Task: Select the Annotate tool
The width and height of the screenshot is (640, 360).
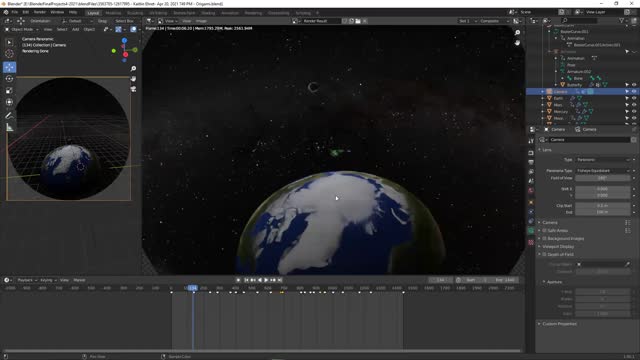Action: [x=9, y=116]
